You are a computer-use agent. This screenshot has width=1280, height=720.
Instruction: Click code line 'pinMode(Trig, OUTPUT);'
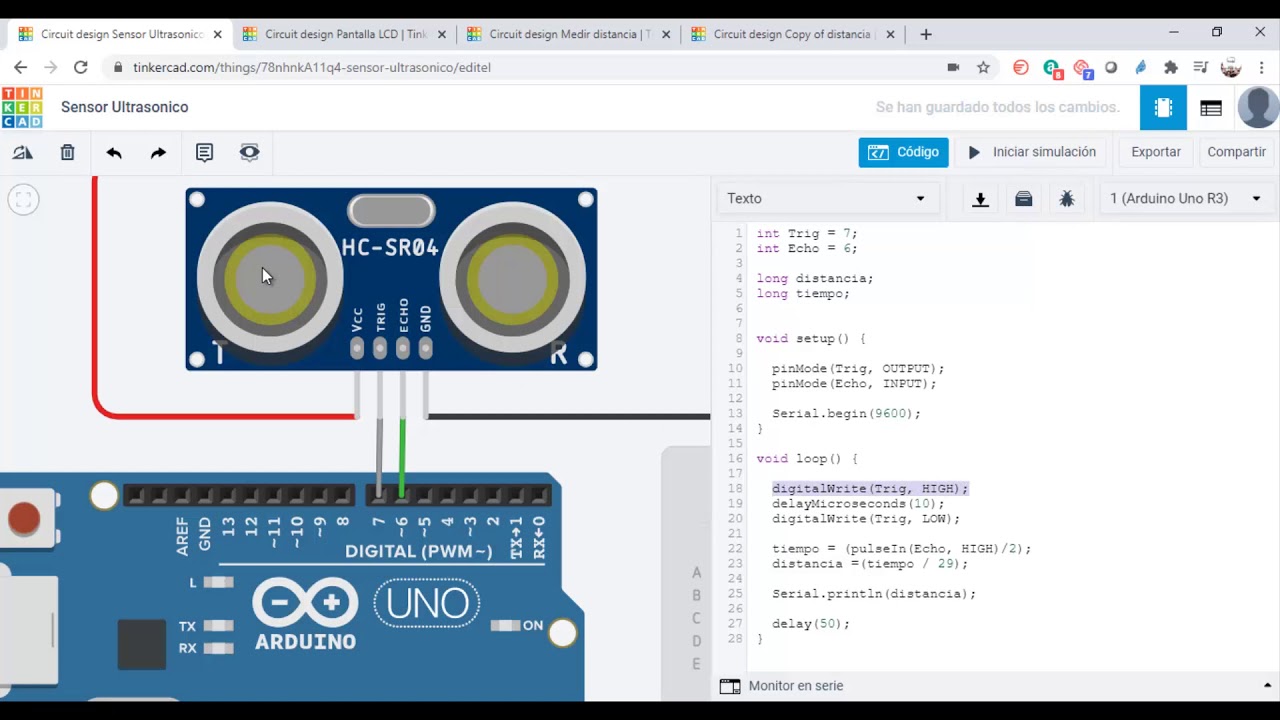click(858, 368)
